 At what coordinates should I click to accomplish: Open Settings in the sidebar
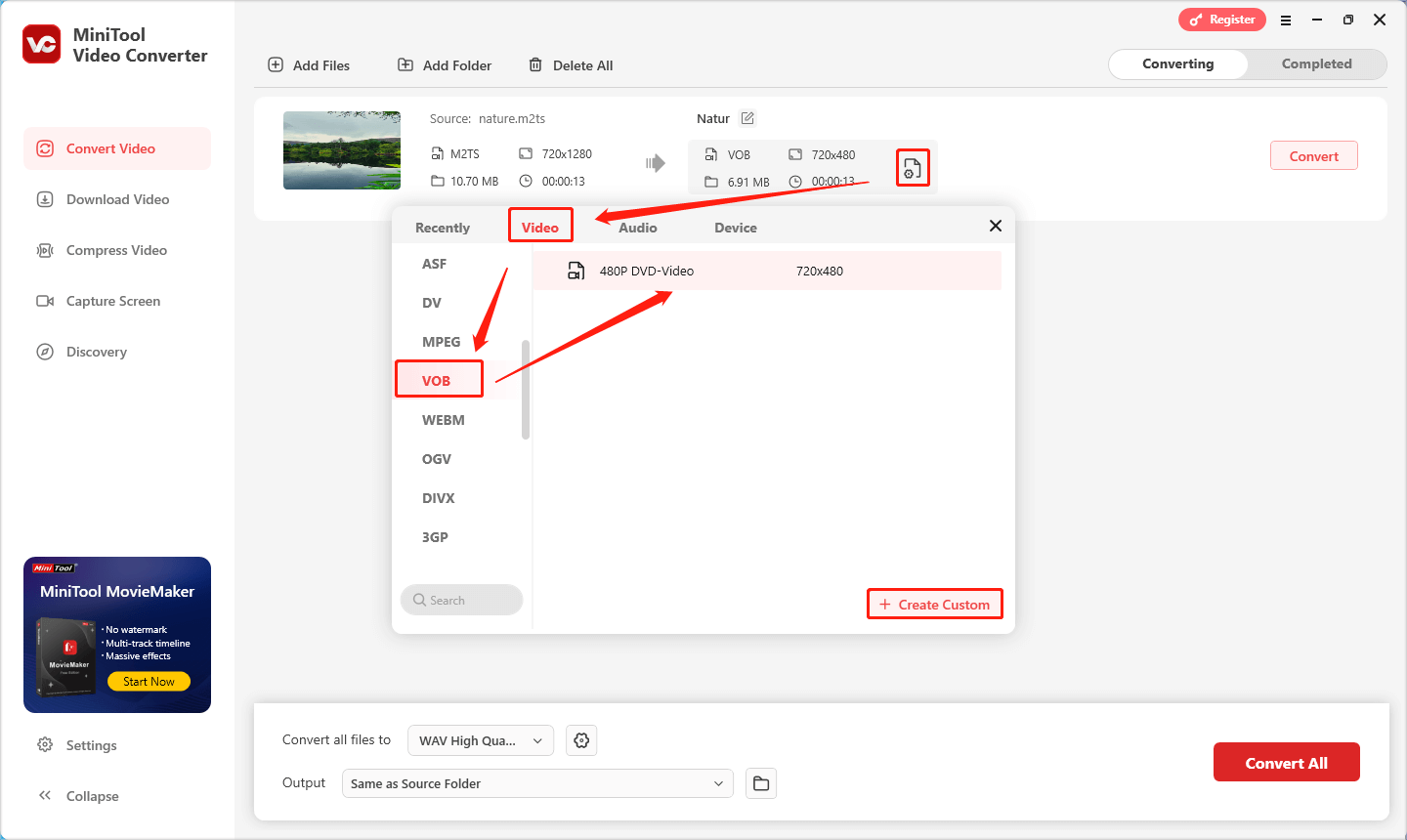(x=77, y=745)
